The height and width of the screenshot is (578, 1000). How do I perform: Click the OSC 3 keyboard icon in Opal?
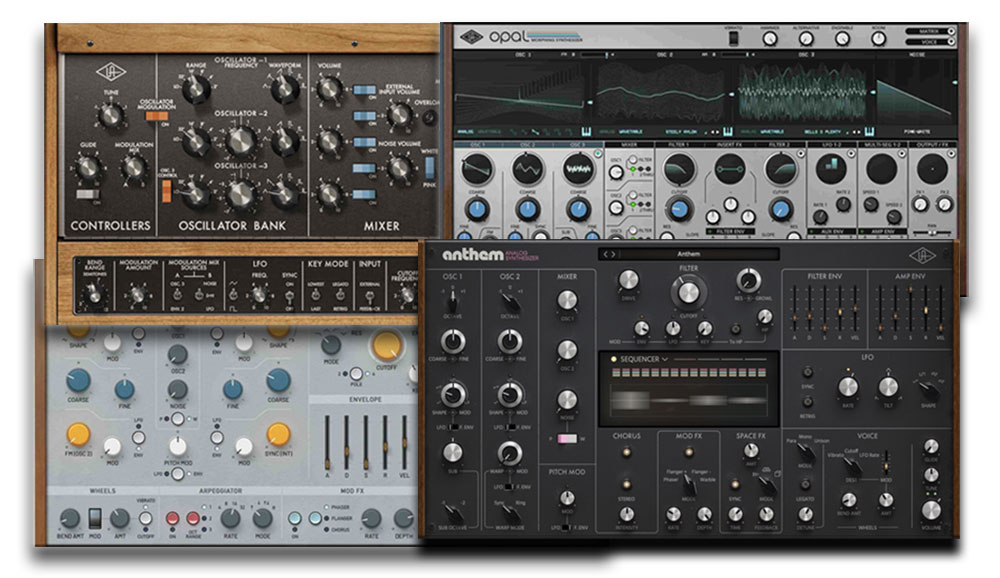[869, 131]
